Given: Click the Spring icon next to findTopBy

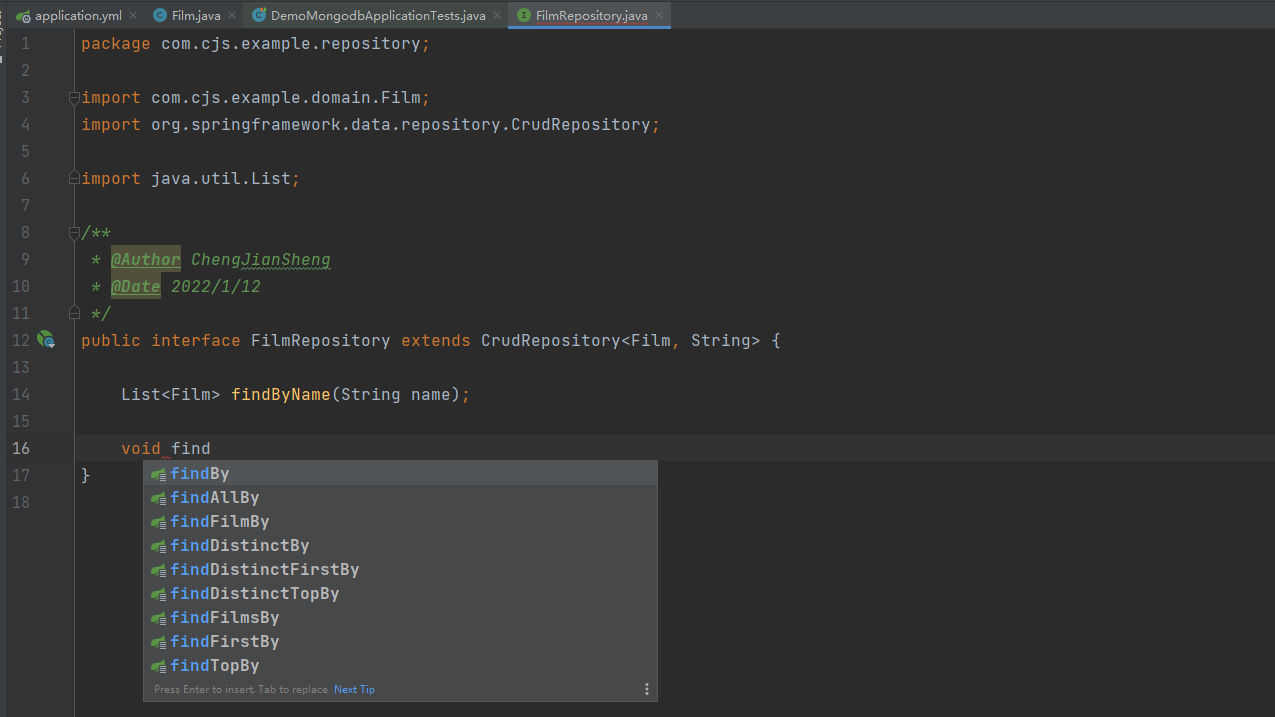Looking at the screenshot, I should point(158,666).
